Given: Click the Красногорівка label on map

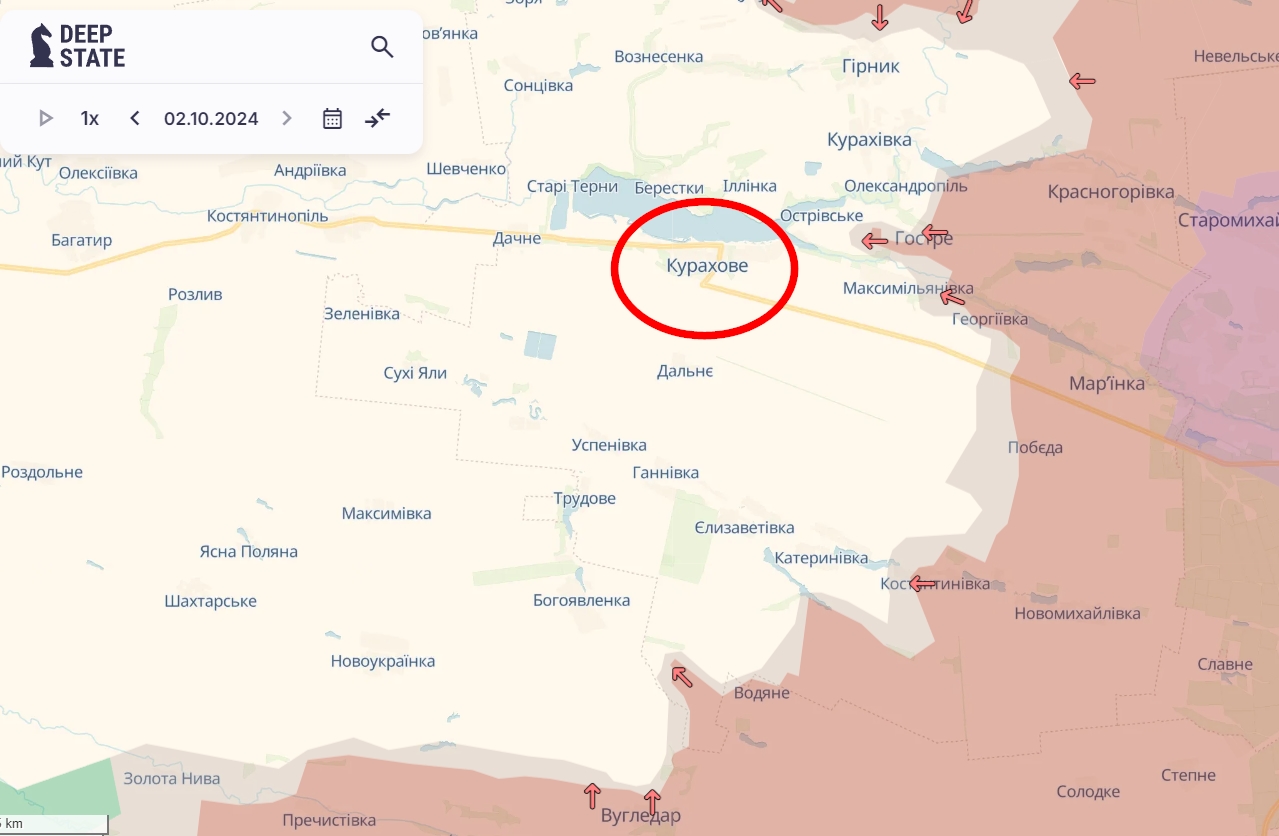Looking at the screenshot, I should click(x=1111, y=192).
